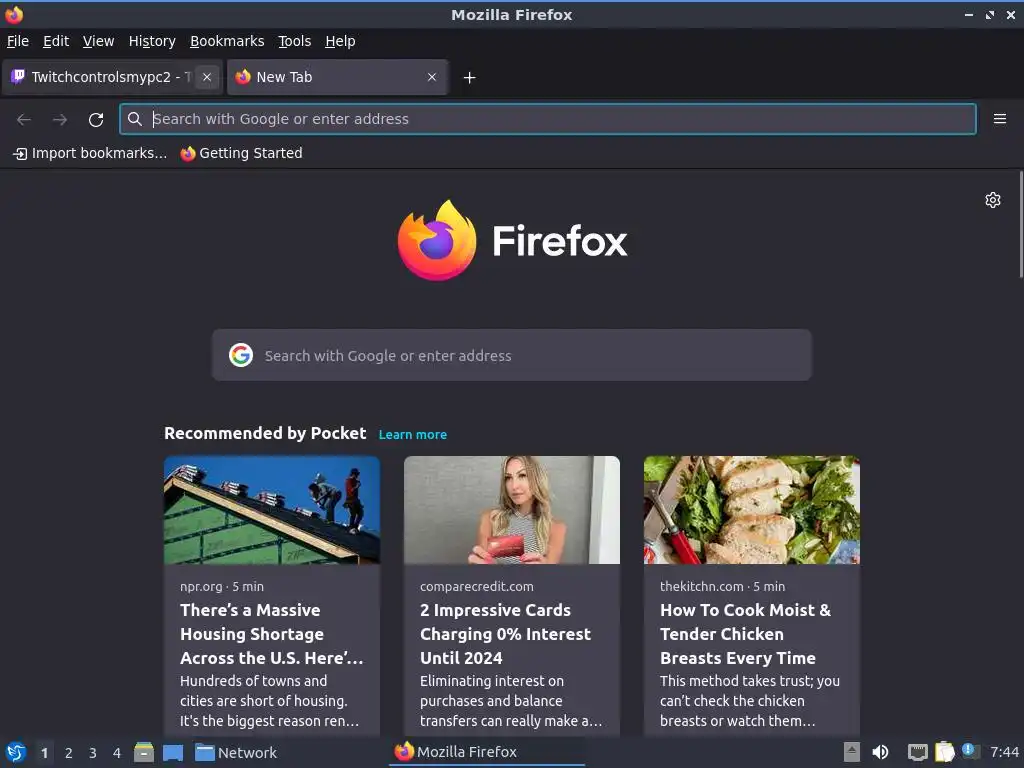Close the Twitchcontrolsmypc2 tab
This screenshot has height=768, width=1024.
(207, 77)
